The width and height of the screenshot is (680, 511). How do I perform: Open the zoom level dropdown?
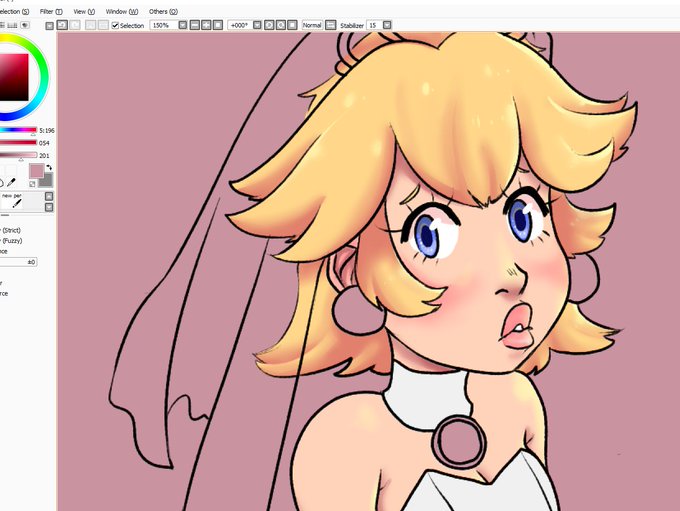click(x=183, y=25)
